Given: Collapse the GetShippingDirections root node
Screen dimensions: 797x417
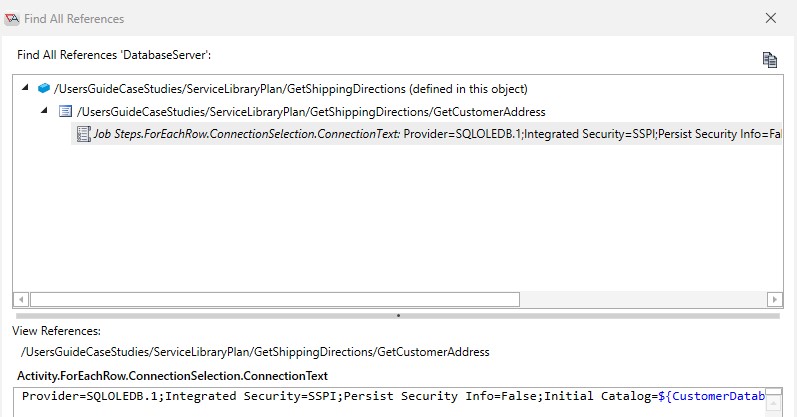Looking at the screenshot, I should pyautogui.click(x=25, y=87).
